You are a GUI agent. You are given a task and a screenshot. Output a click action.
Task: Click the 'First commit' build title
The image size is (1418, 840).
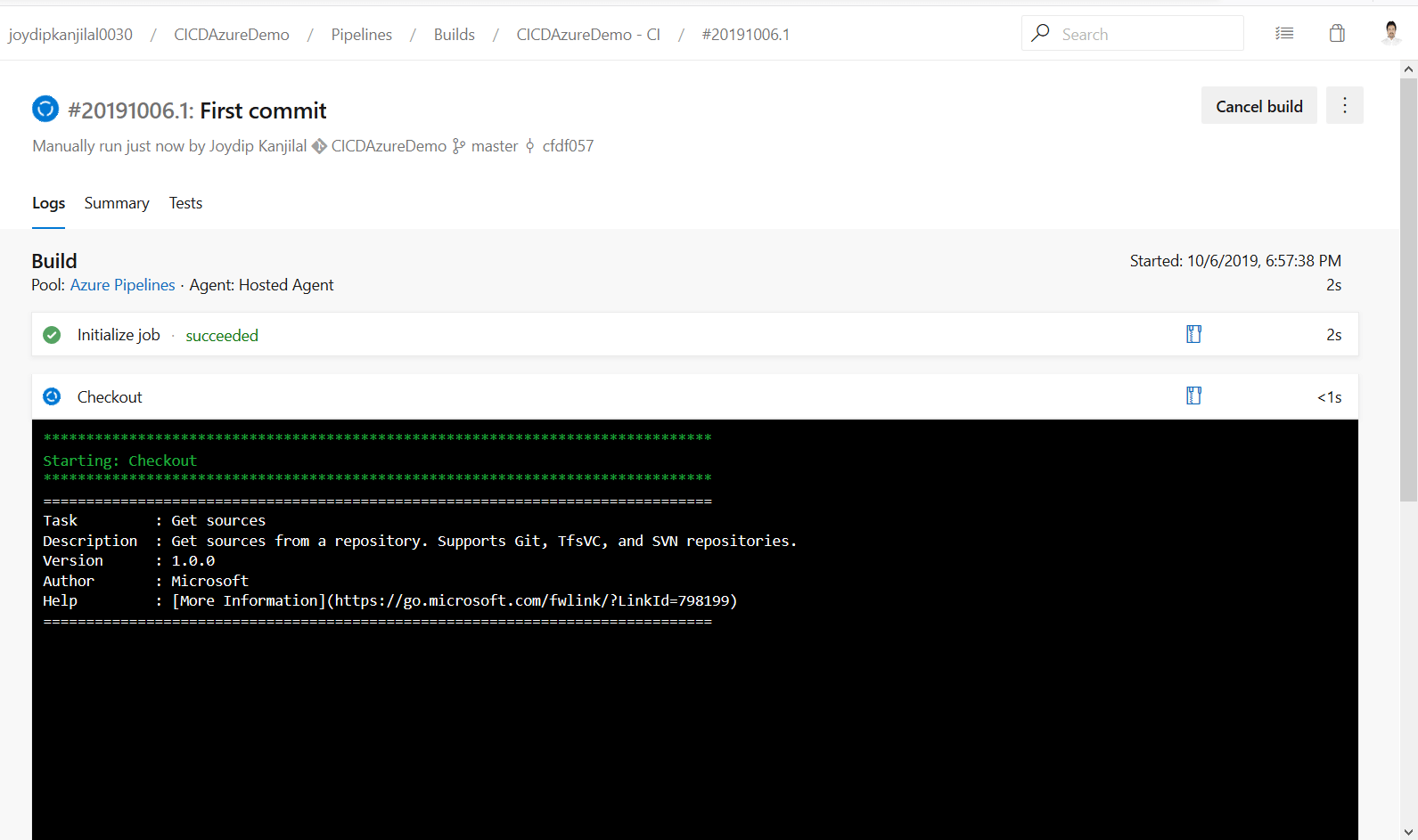(x=263, y=110)
